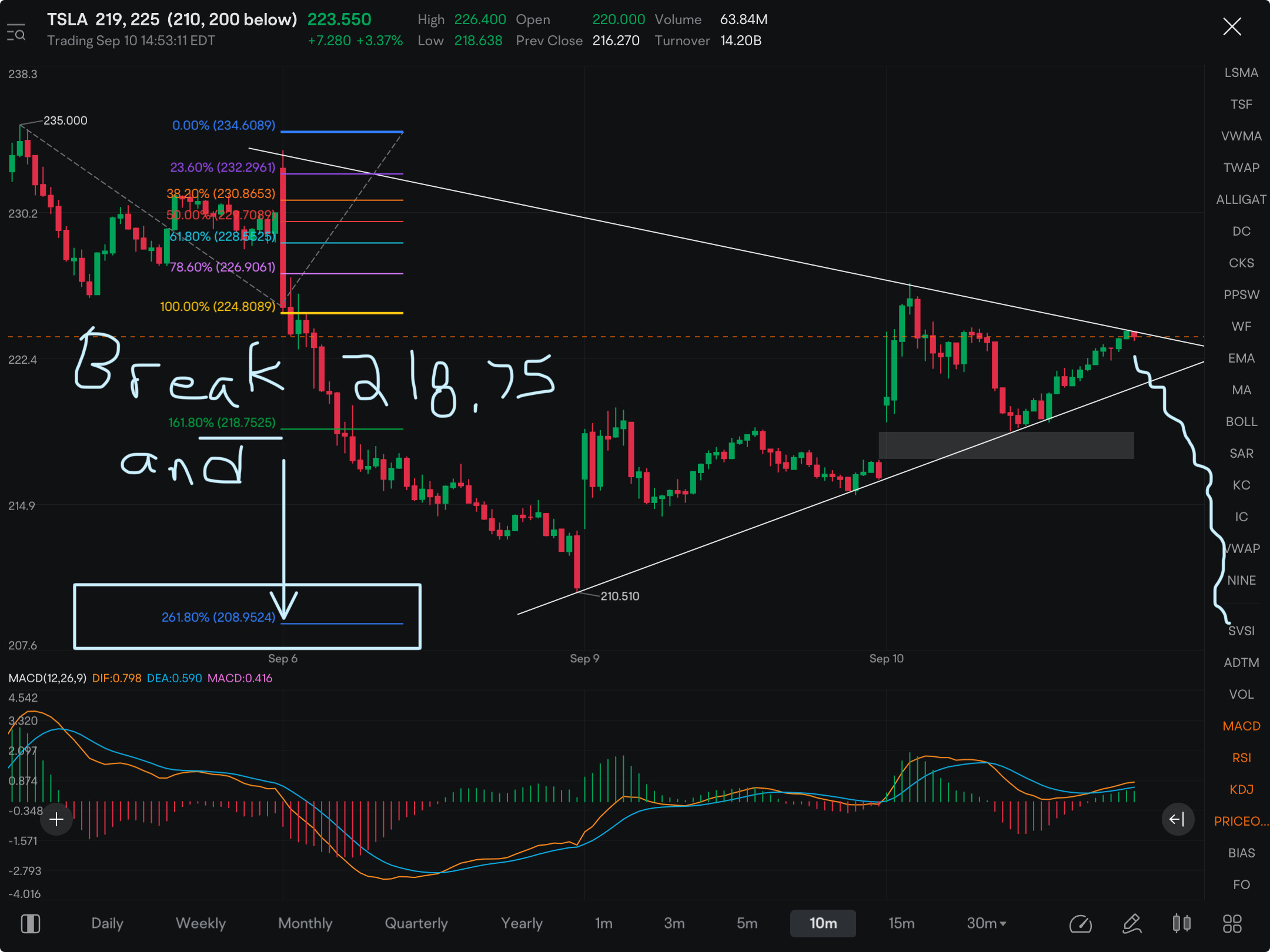Select the 1m interval
Image resolution: width=1270 pixels, height=952 pixels.
[x=603, y=923]
